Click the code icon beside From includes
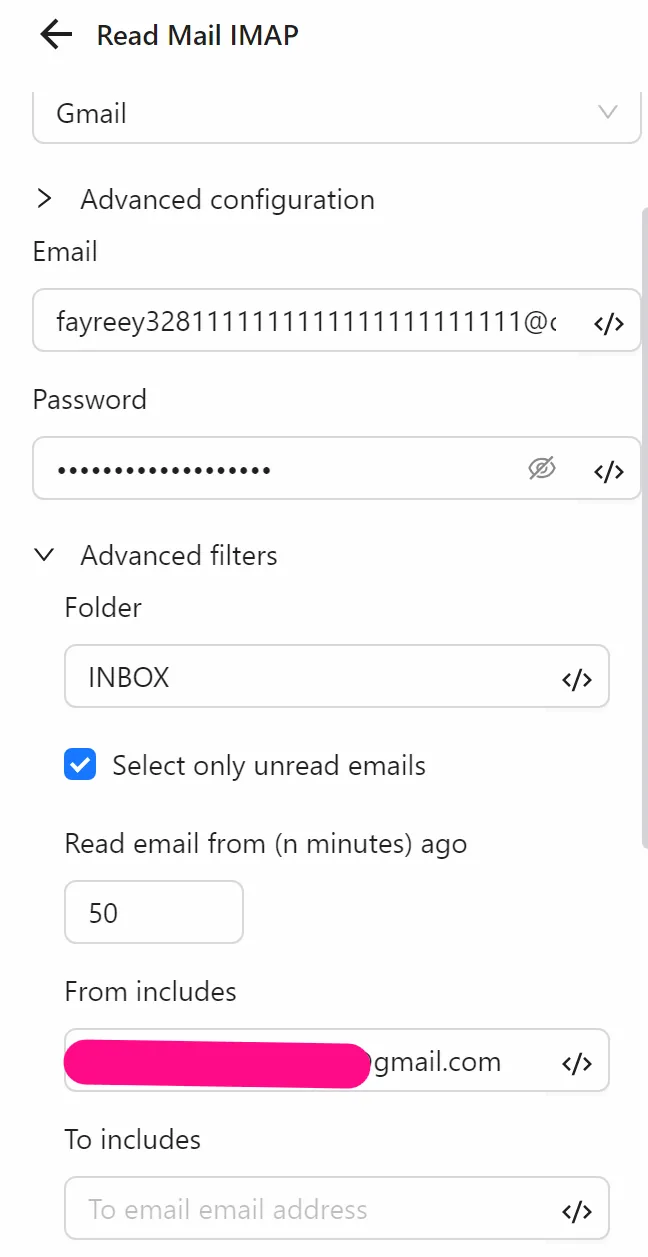Viewport: 648px width, 1257px height. tap(576, 1063)
